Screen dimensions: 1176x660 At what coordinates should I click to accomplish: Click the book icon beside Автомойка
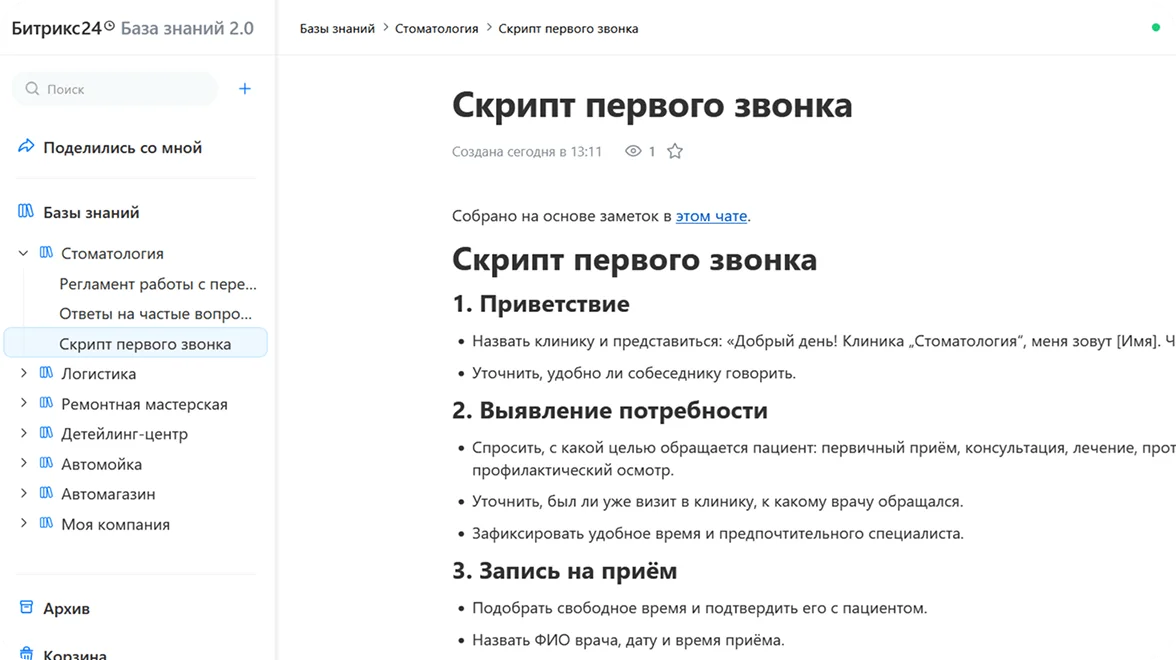[x=46, y=463]
